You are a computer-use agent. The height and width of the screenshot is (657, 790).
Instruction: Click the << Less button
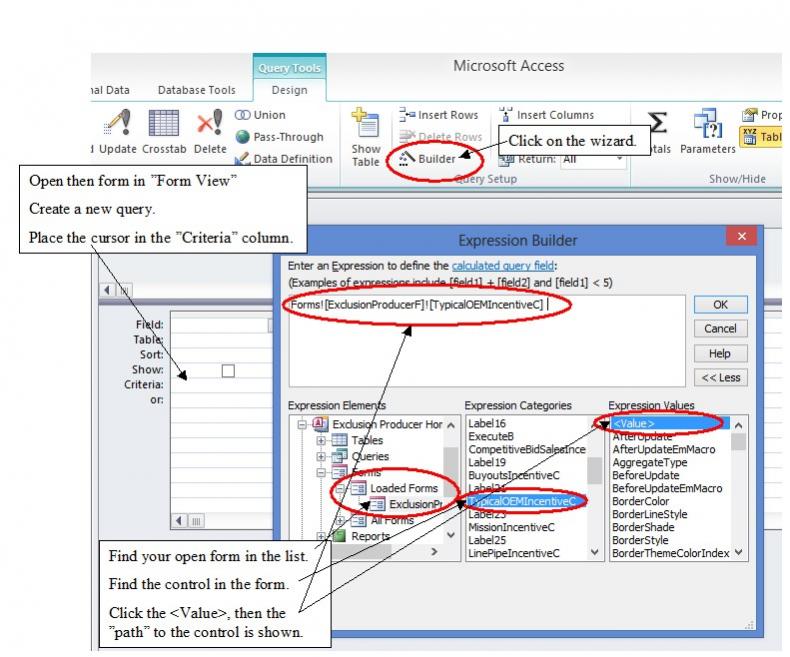pyautogui.click(x=720, y=377)
